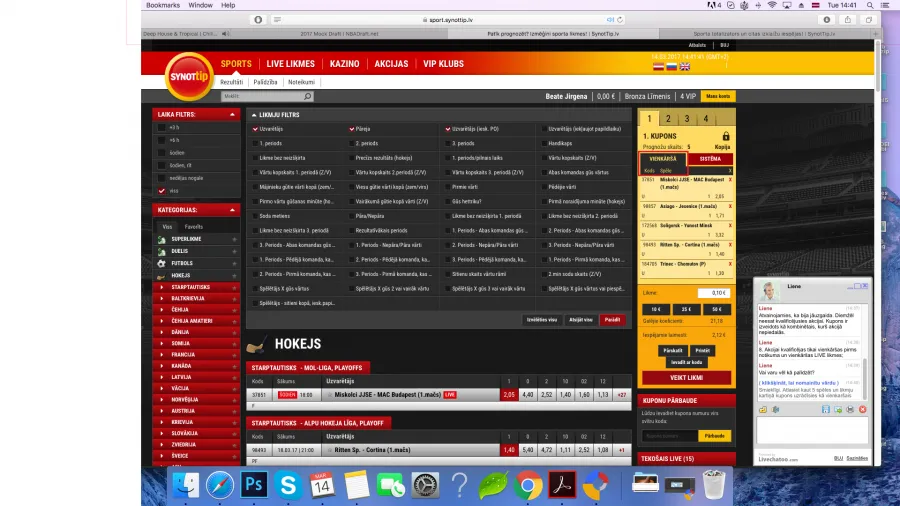The image size is (900, 506).
Task: Click the 50 € quick stake button
Action: coord(716,309)
